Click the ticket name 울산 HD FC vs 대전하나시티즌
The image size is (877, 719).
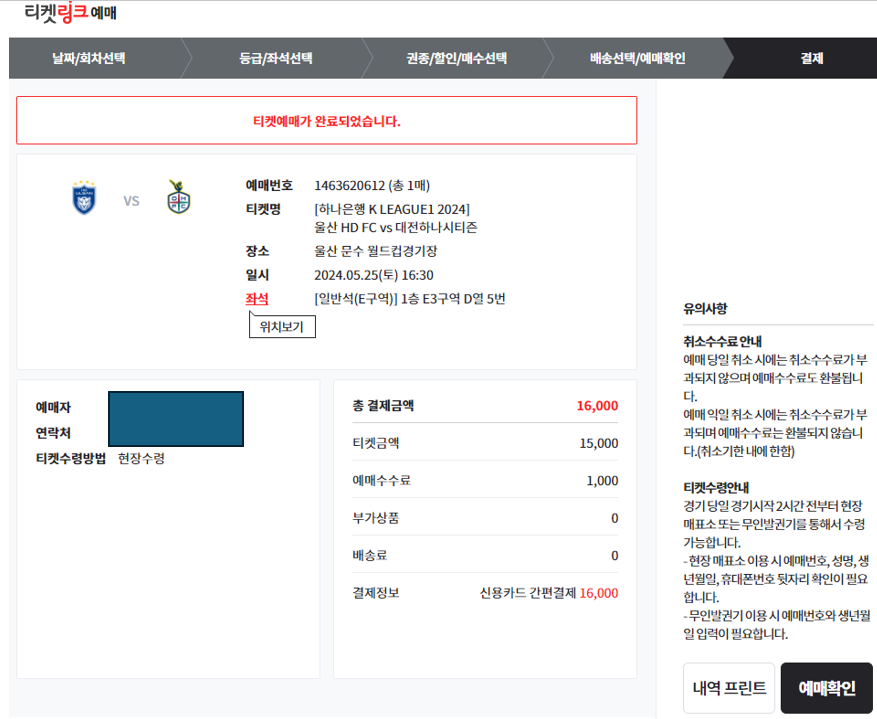395,228
